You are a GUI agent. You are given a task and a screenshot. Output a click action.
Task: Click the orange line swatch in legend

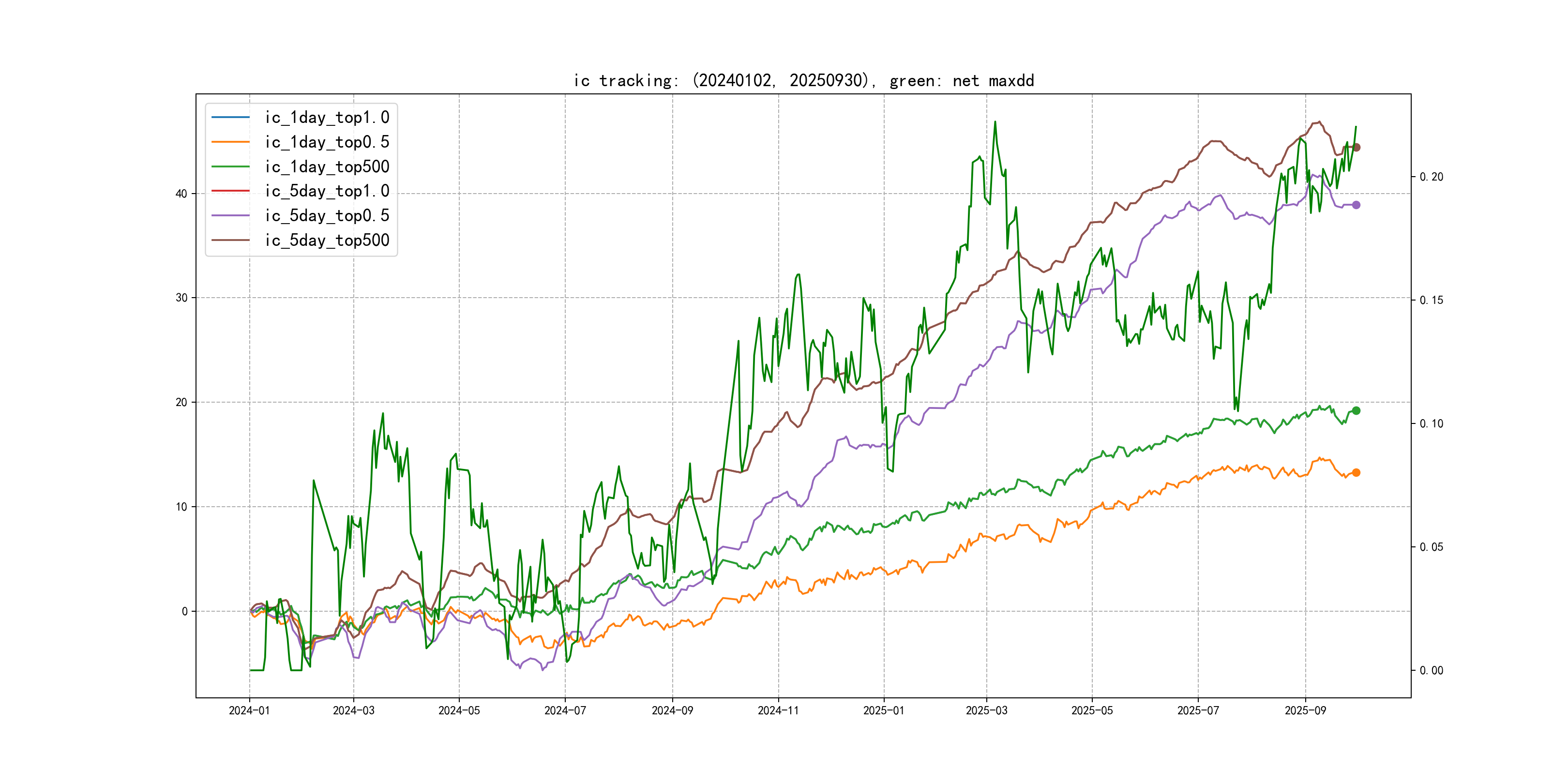click(x=230, y=142)
